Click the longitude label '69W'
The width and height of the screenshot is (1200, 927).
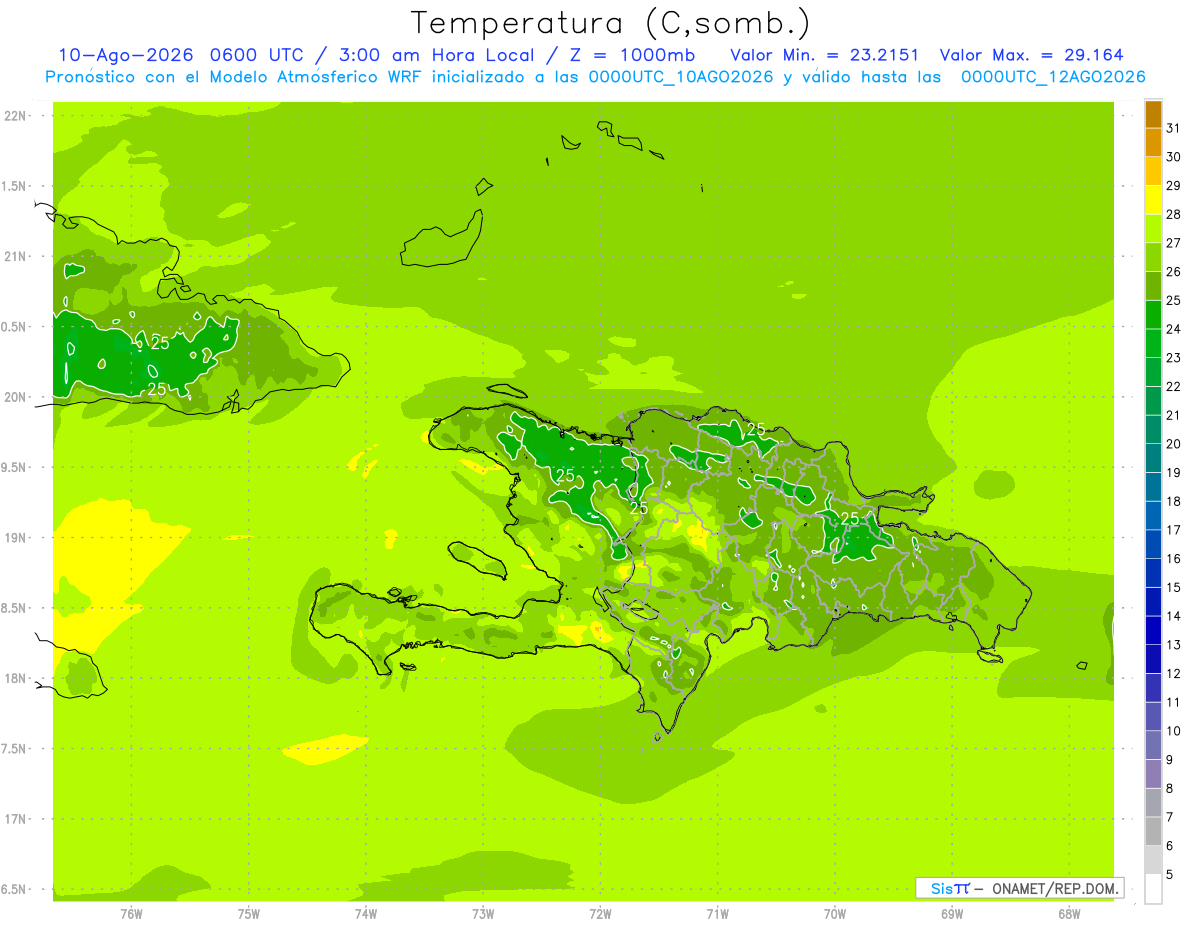(x=952, y=914)
